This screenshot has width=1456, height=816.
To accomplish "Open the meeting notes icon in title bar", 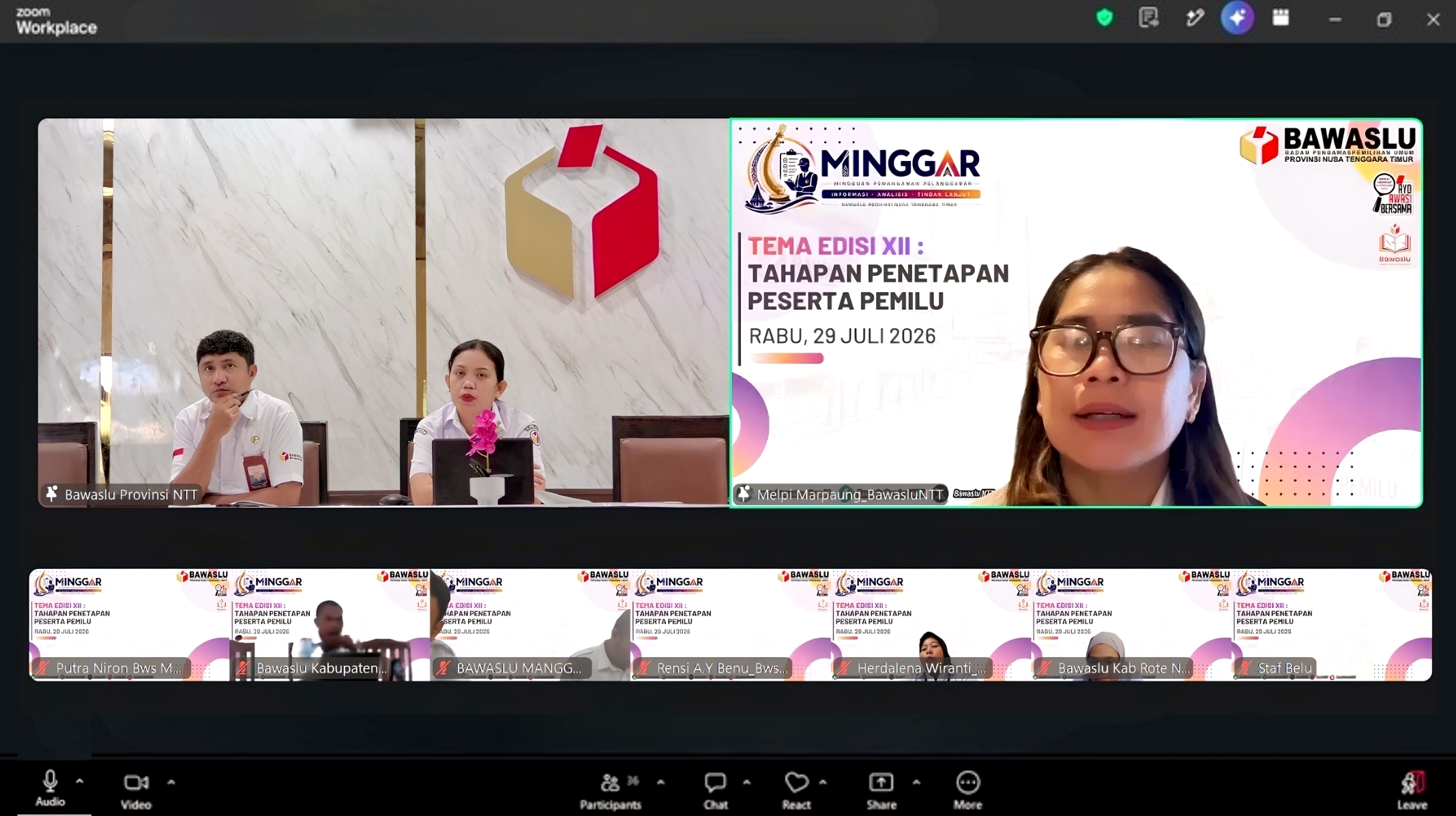I will pos(1148,18).
